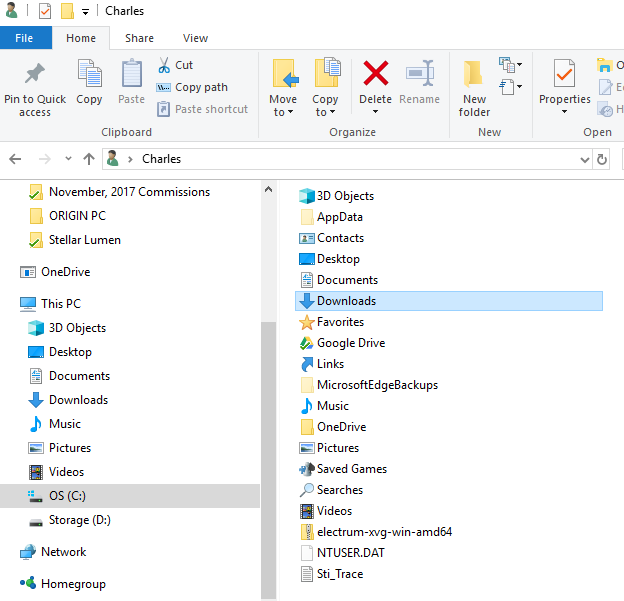Image resolution: width=624 pixels, height=601 pixels.
Task: Select November, 2017 Commissions in navigation pane
Action: point(130,192)
